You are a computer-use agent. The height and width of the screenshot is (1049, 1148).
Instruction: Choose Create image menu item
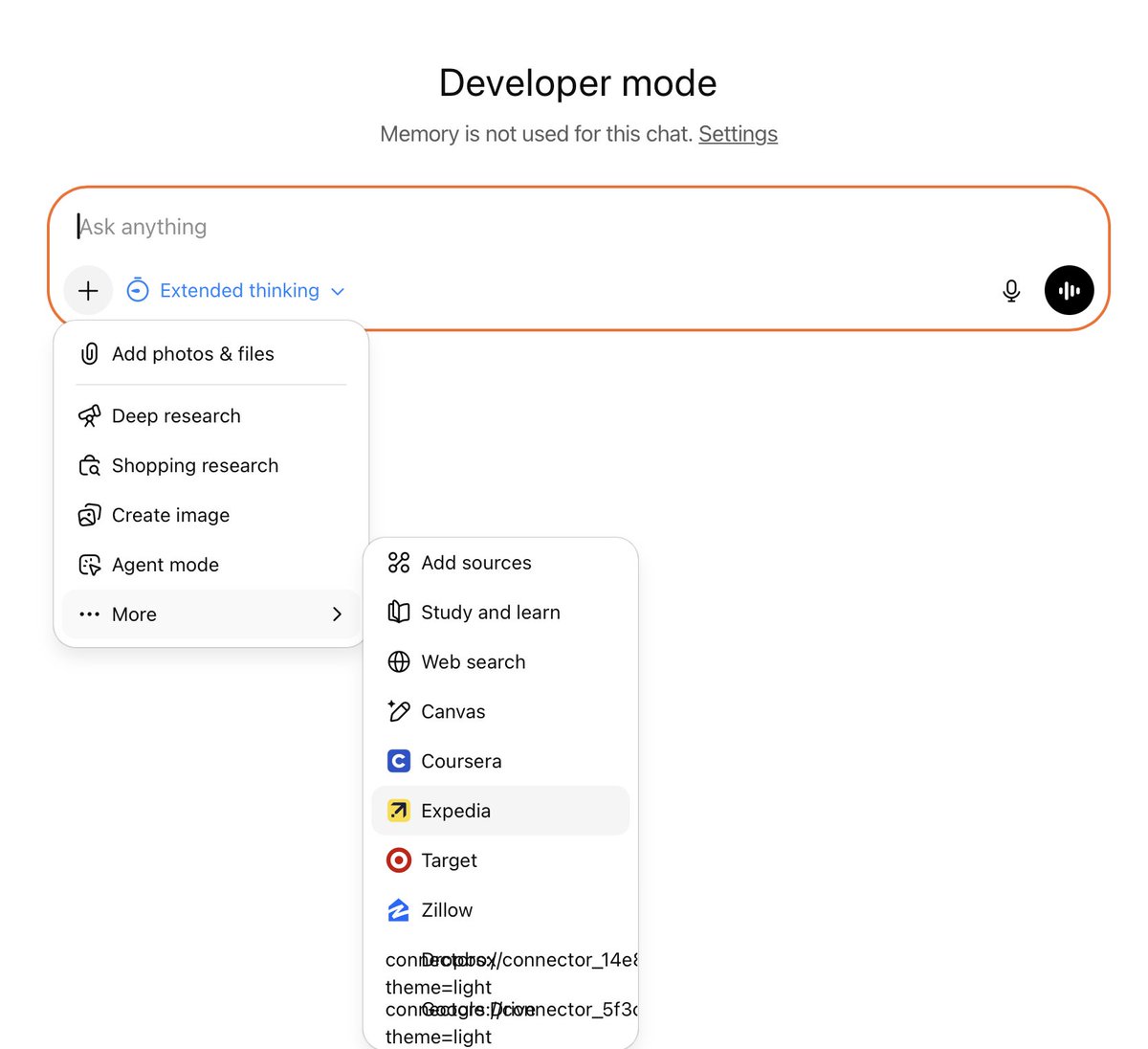click(x=211, y=516)
